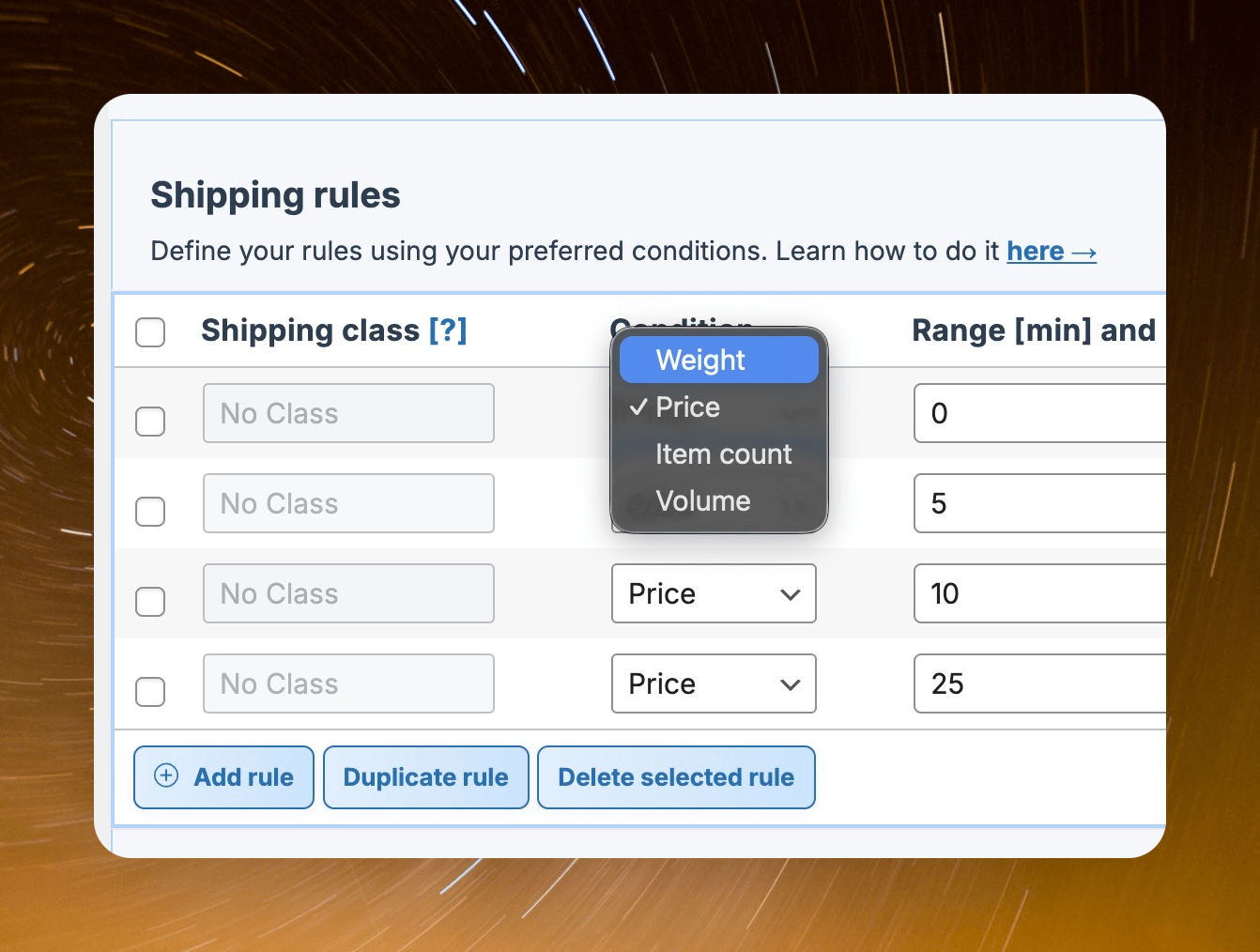The image size is (1260, 952).
Task: Toggle the select-all checkbox in the header row
Action: 150,331
